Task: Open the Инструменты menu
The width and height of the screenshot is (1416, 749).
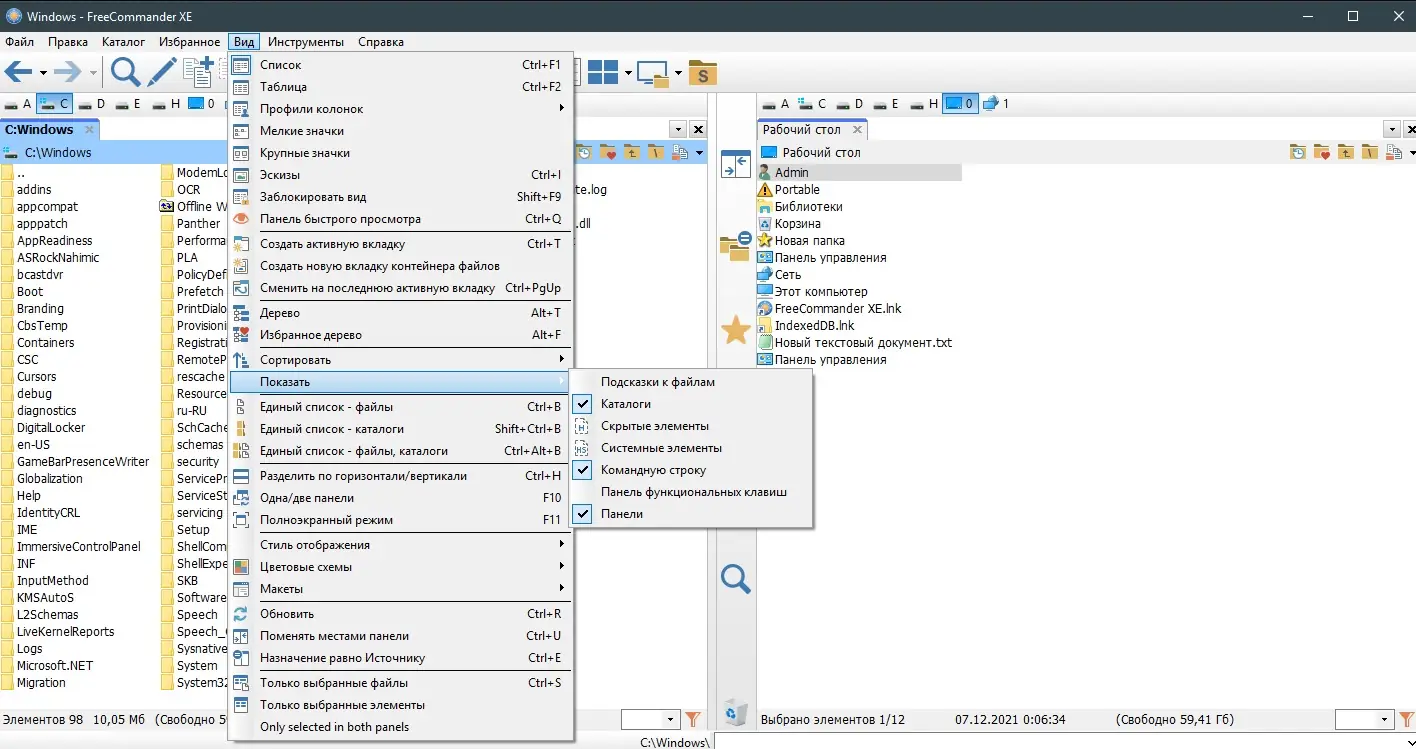Action: pyautogui.click(x=305, y=42)
